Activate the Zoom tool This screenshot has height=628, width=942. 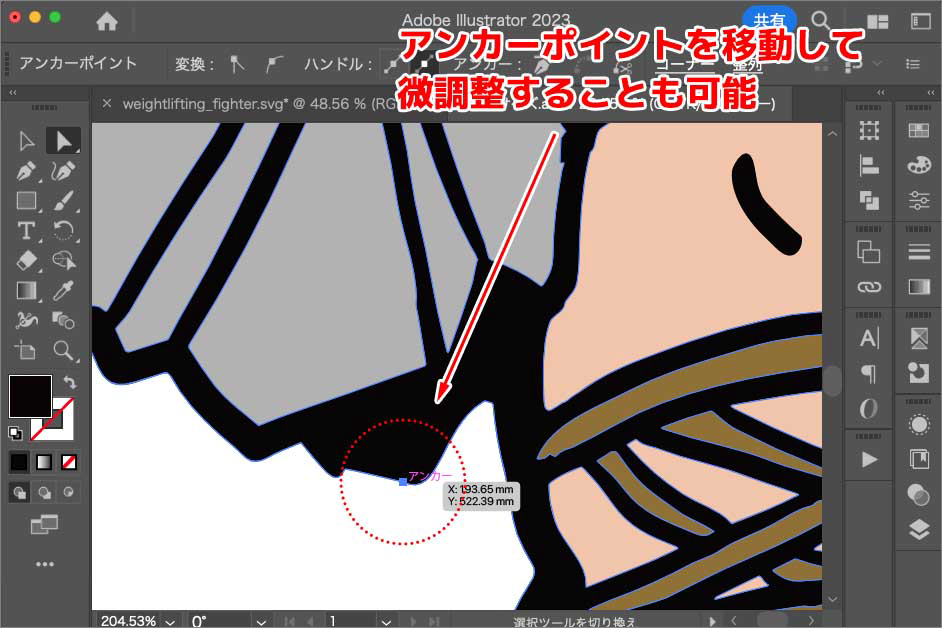pyautogui.click(x=64, y=350)
